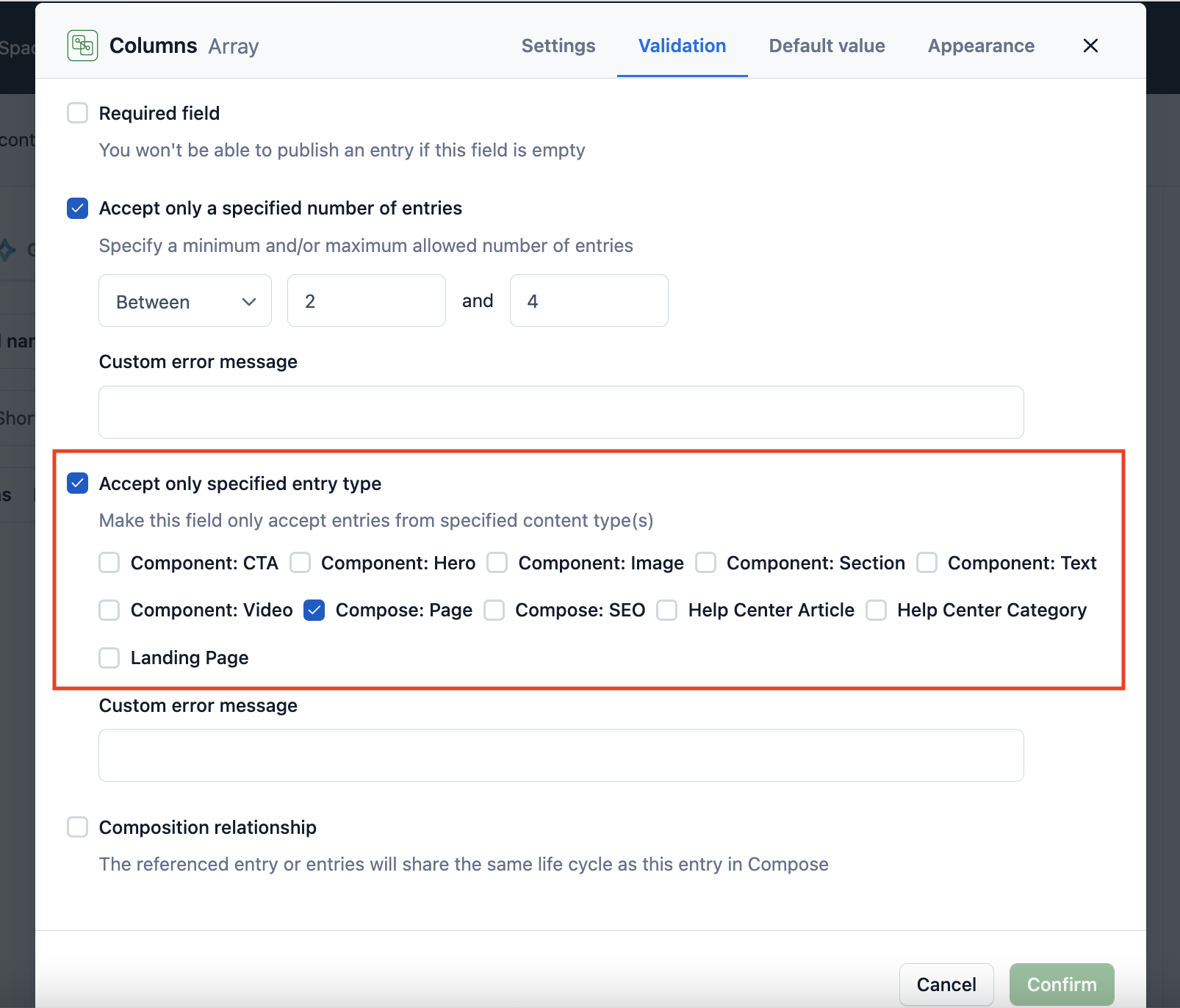1180x1008 pixels.
Task: Click the minimum entries field showing 2
Action: point(366,301)
